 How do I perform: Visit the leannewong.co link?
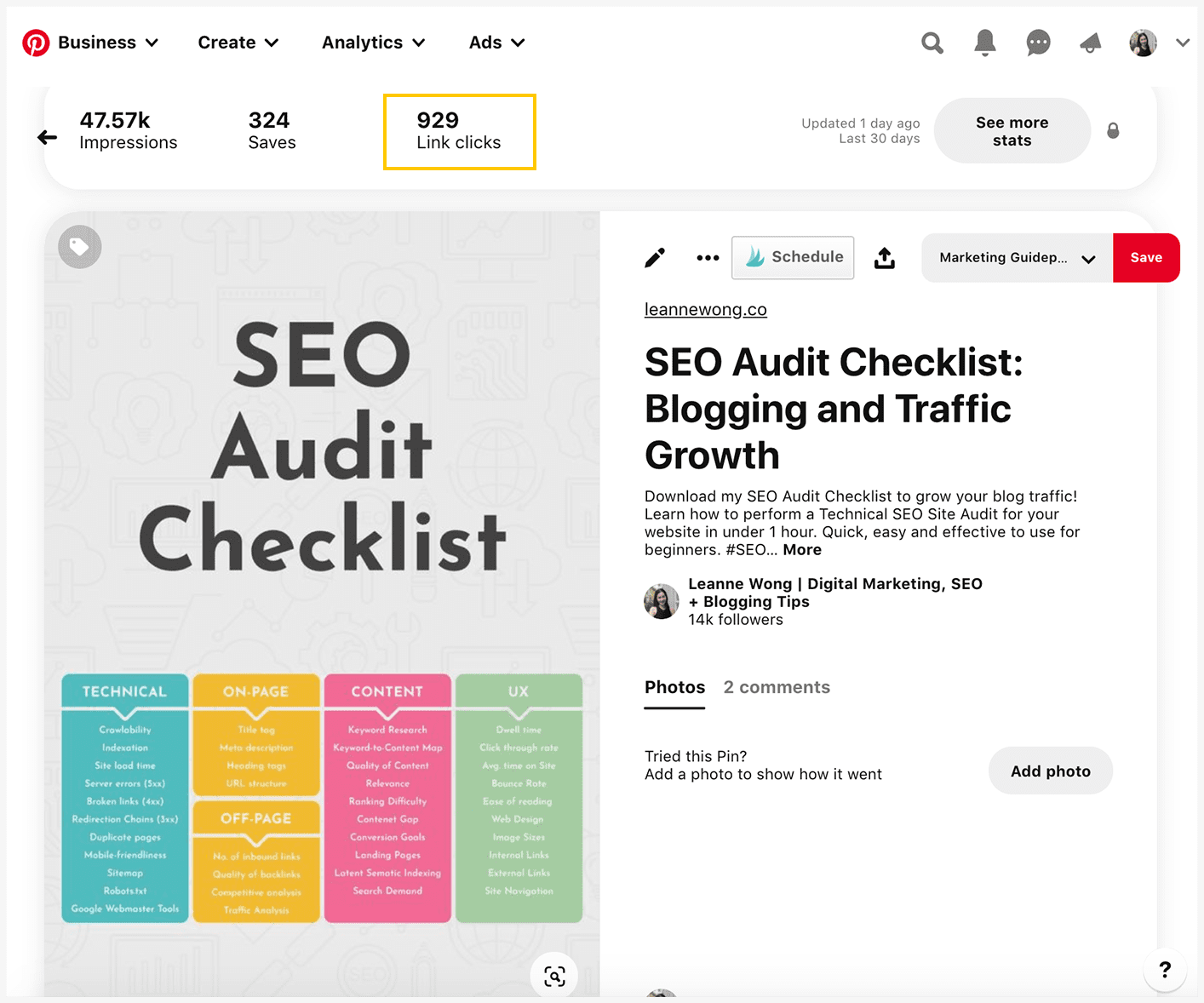tap(706, 309)
